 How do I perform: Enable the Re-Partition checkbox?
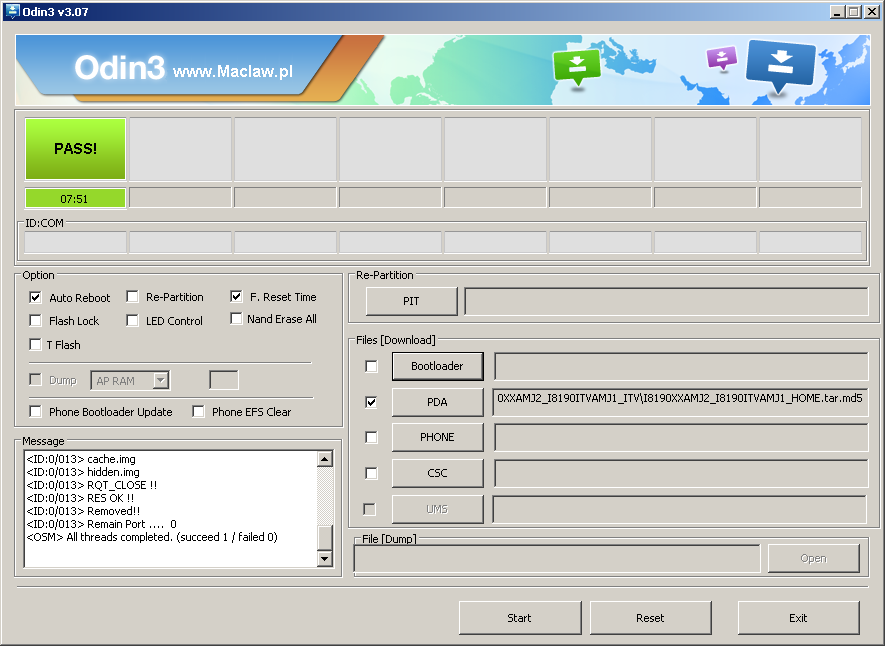click(133, 297)
